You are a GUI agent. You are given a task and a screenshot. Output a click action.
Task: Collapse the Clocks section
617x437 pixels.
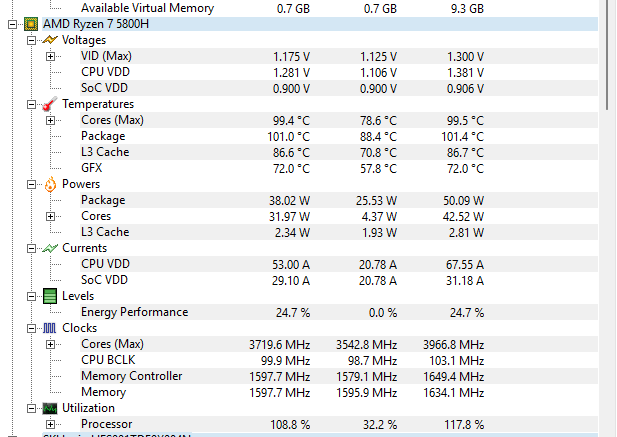click(31, 328)
